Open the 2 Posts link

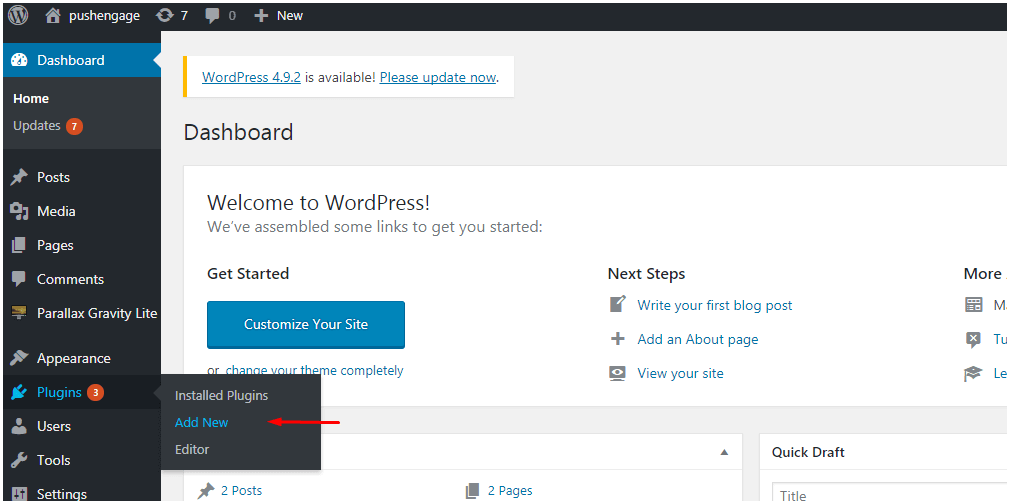[x=242, y=490]
